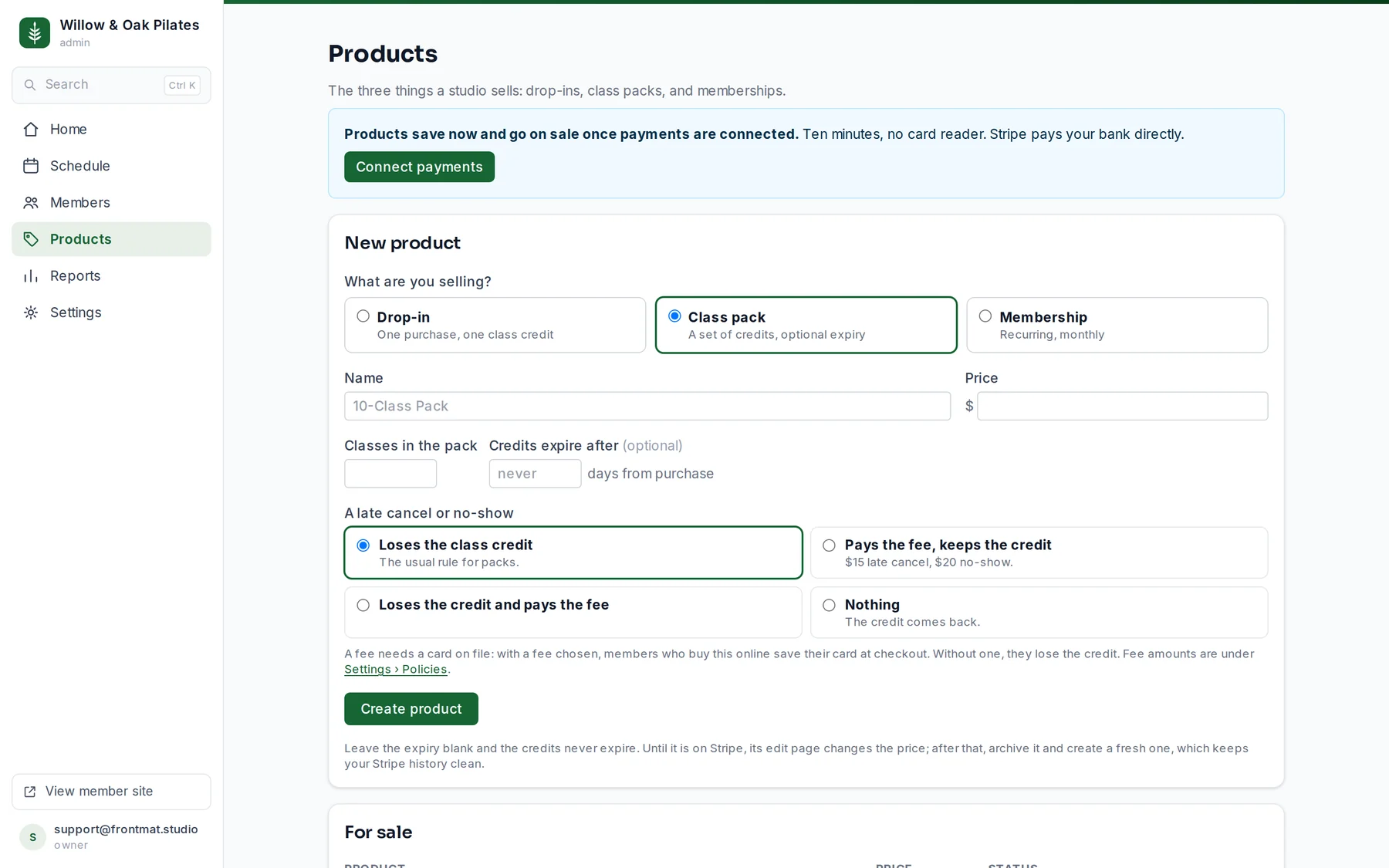Click the Connect payments button

pos(419,167)
